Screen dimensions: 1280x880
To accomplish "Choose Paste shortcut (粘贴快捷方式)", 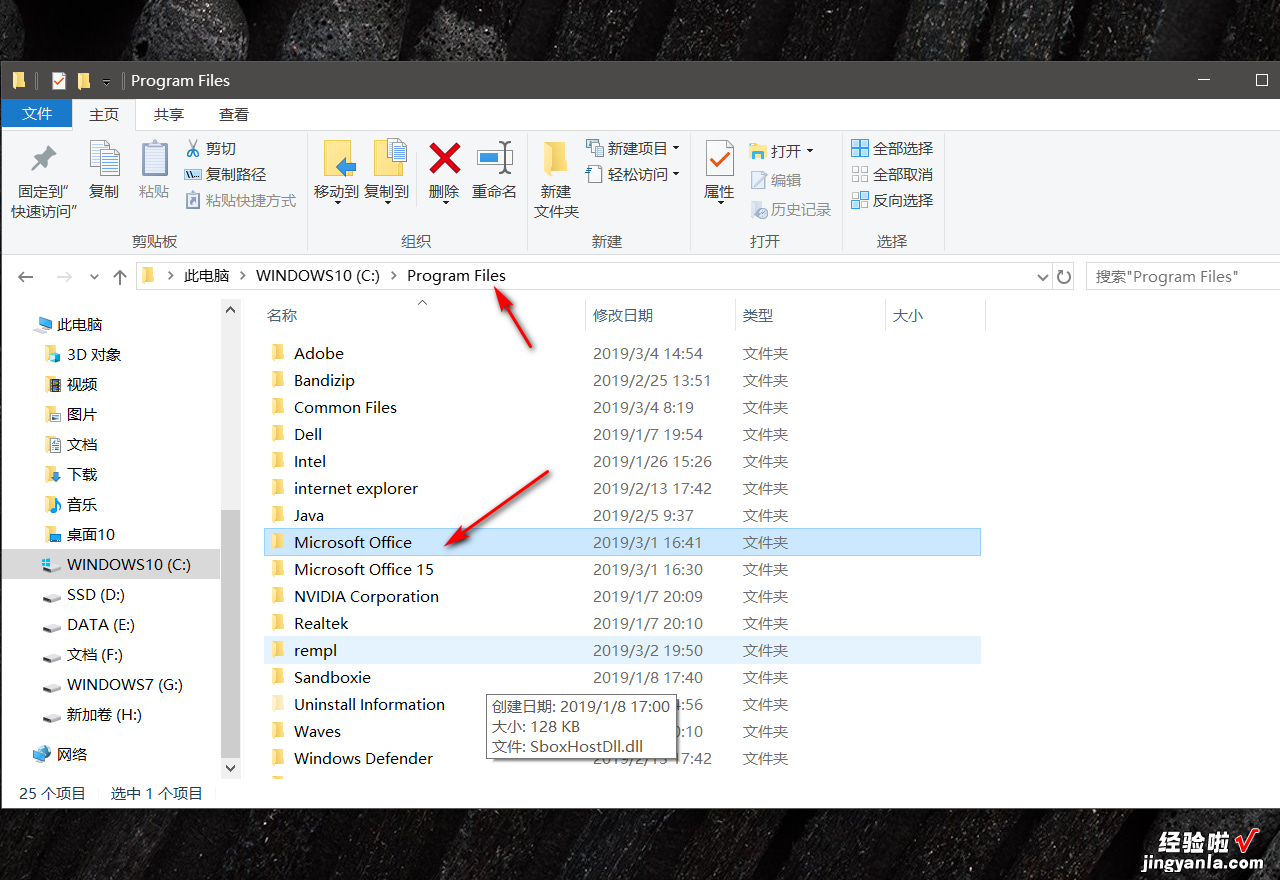I will (241, 200).
